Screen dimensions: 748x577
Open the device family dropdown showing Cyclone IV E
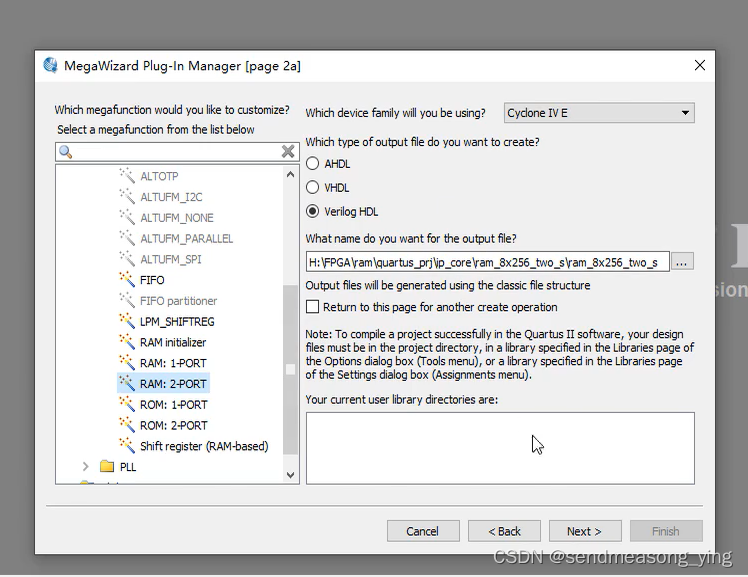pos(599,113)
